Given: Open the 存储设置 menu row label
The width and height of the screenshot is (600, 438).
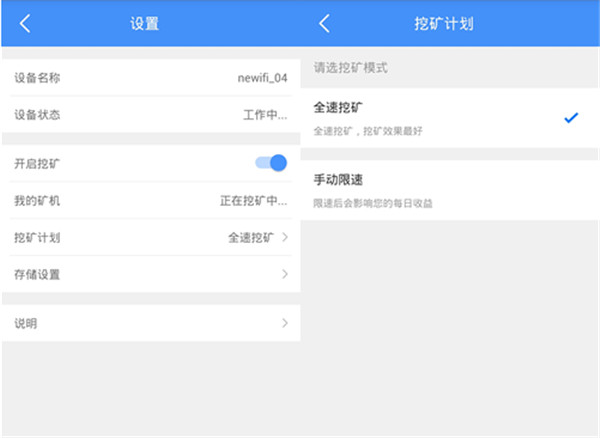Looking at the screenshot, I should point(37,274).
